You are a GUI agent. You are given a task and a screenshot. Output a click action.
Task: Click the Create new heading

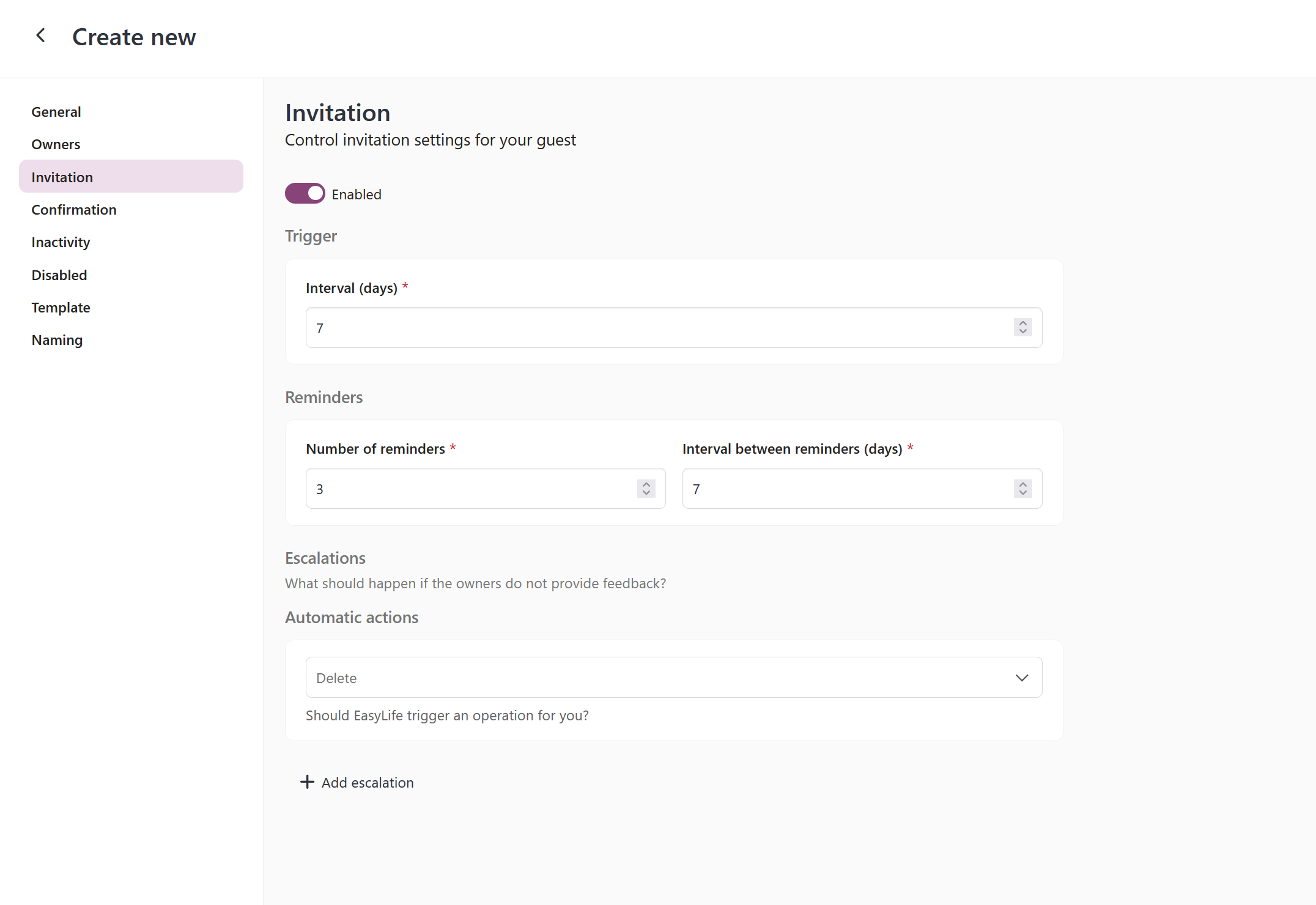pos(134,37)
